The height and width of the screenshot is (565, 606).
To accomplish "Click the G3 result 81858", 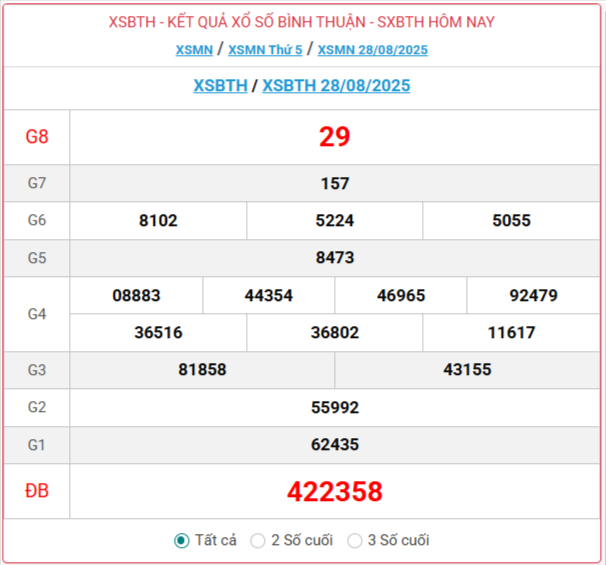I will pyautogui.click(x=202, y=370).
